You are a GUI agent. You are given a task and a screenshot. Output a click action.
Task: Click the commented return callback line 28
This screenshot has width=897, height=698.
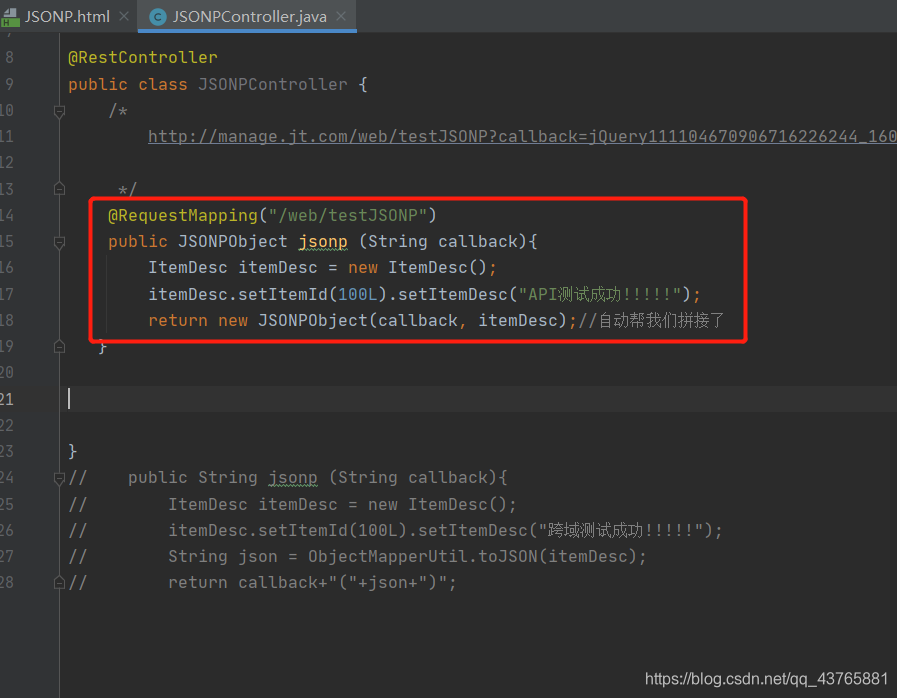[x=312, y=583]
